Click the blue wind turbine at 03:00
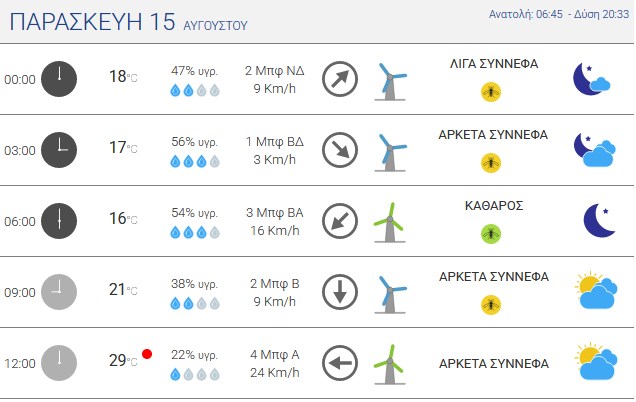Screen dimensions: 636x402 pyautogui.click(x=390, y=153)
